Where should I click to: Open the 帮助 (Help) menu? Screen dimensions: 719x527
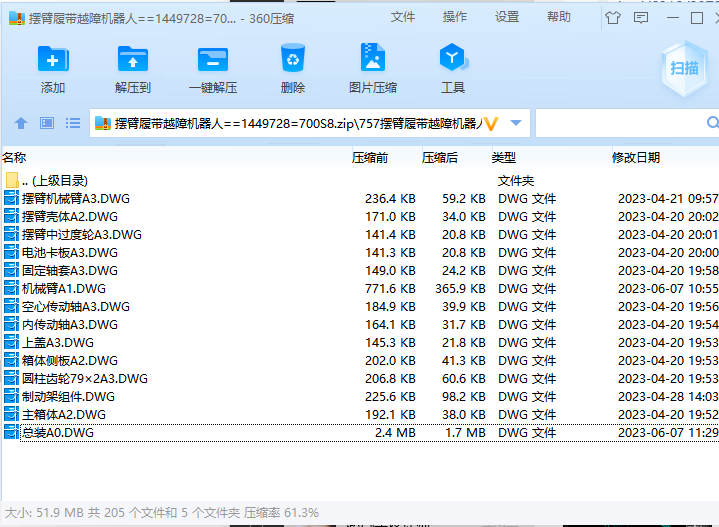click(x=559, y=17)
